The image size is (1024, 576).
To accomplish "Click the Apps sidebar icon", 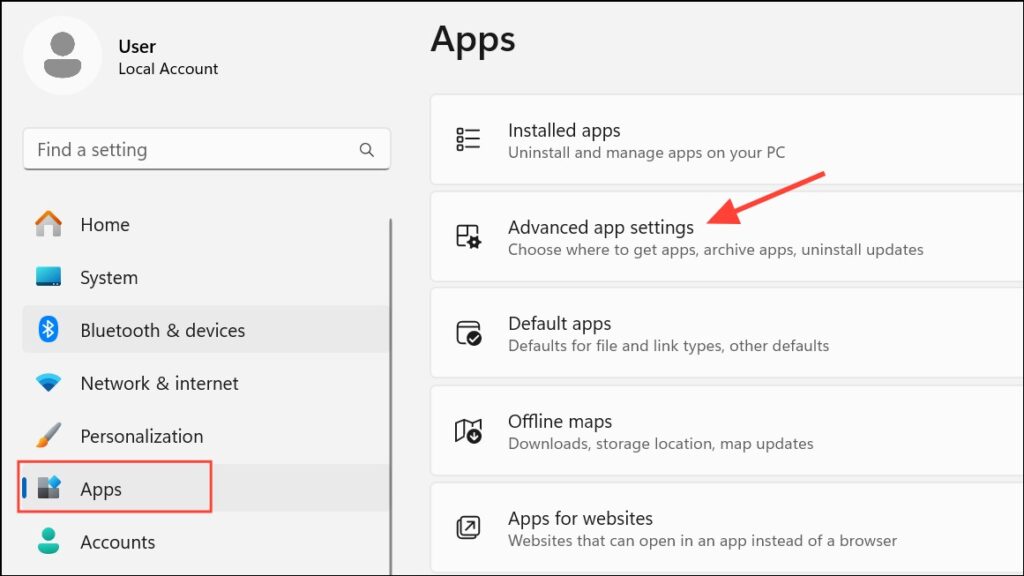I will point(48,488).
